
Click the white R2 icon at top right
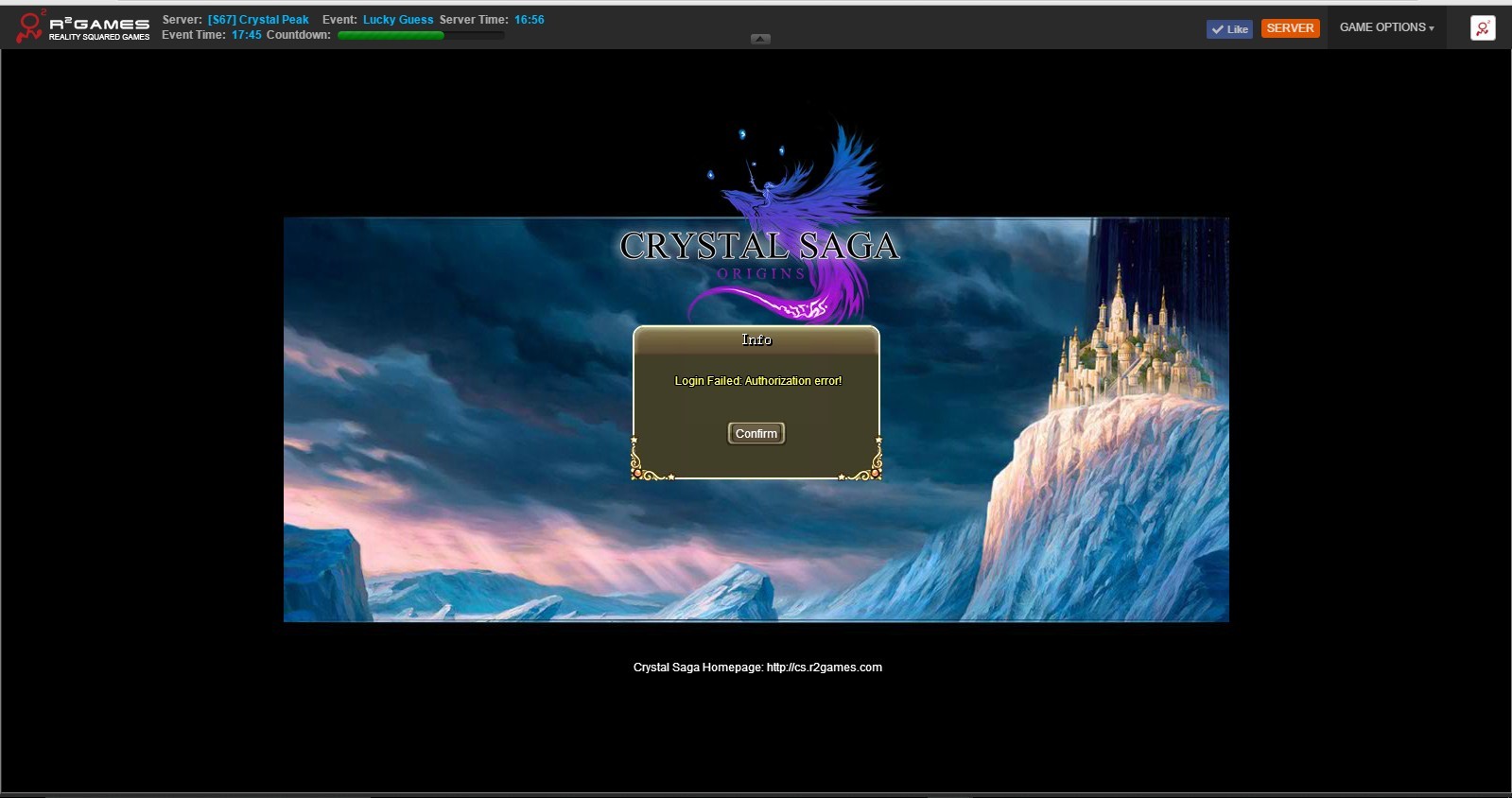click(1483, 28)
